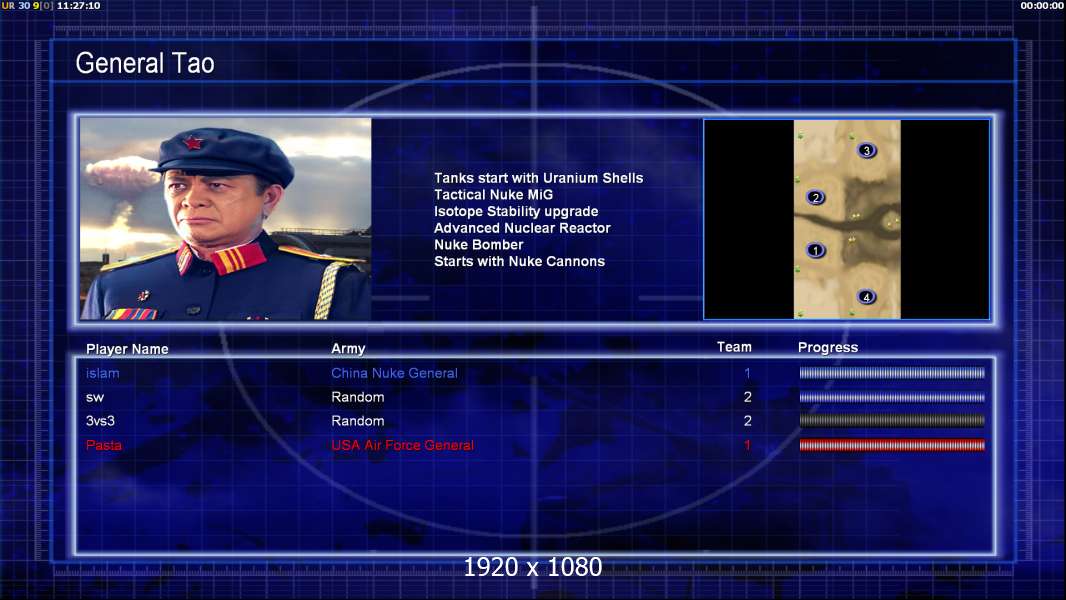Click the Player Name column header
Viewport: 1066px width, 600px height.
tap(127, 349)
